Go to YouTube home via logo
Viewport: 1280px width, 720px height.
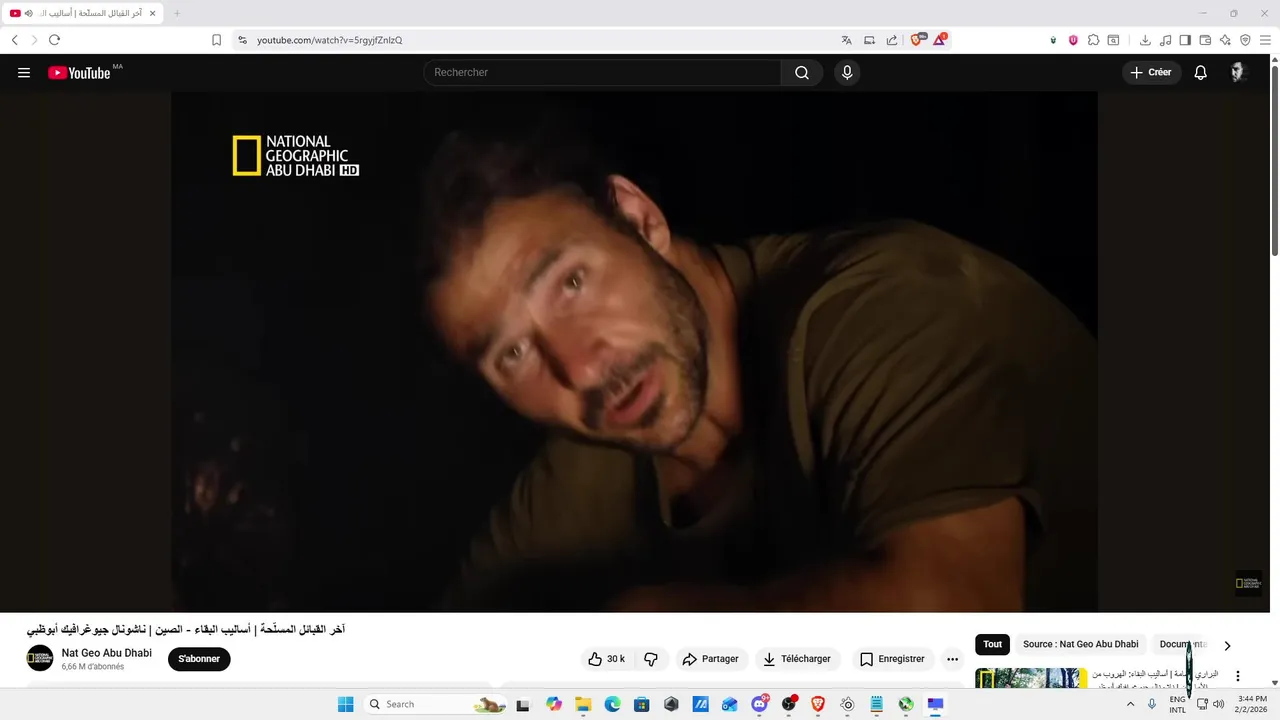pyautogui.click(x=79, y=73)
